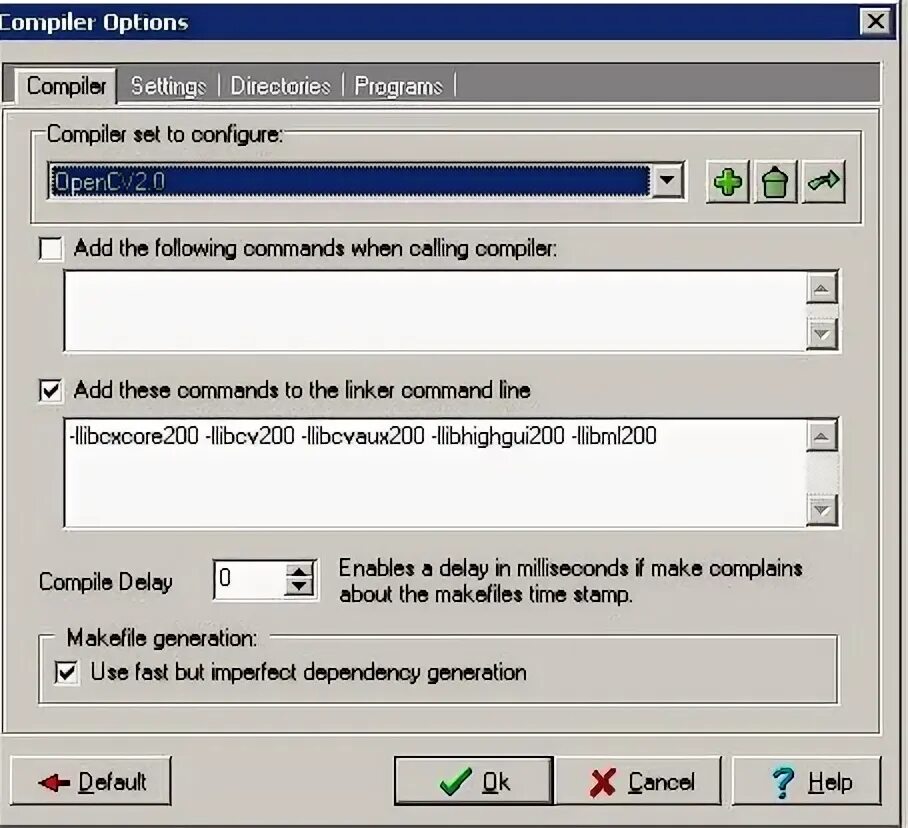Rename the compiler set with the arrow icon
908x828 pixels.
click(823, 182)
